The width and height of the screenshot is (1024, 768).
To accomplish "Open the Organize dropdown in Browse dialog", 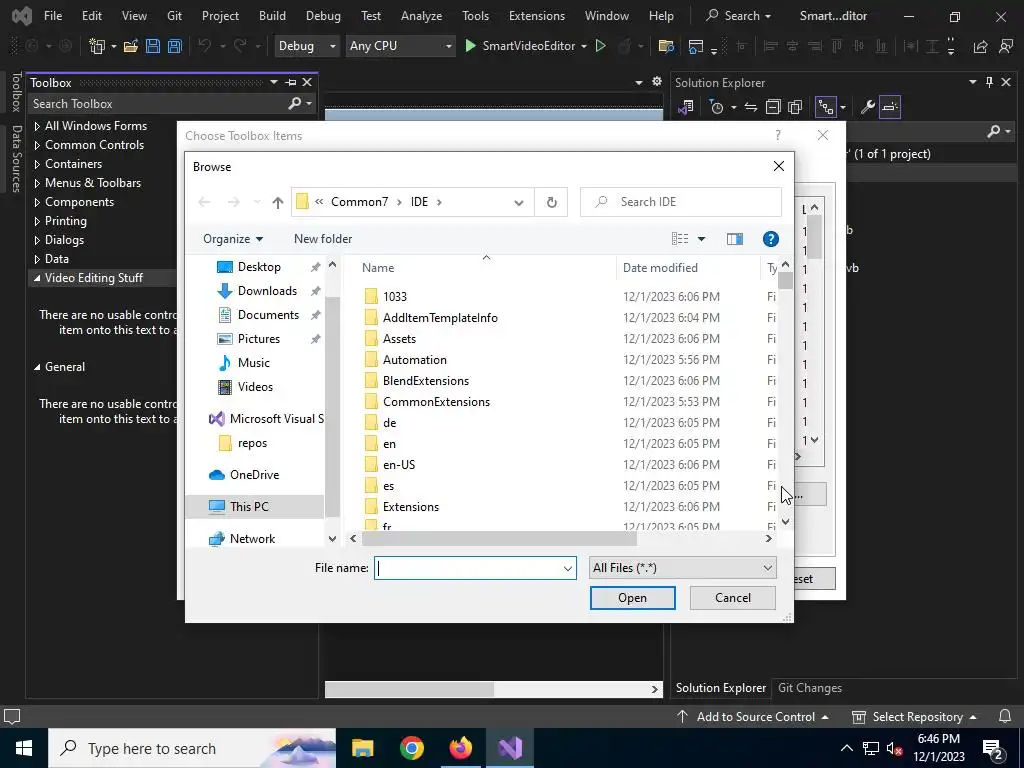I will pyautogui.click(x=233, y=239).
